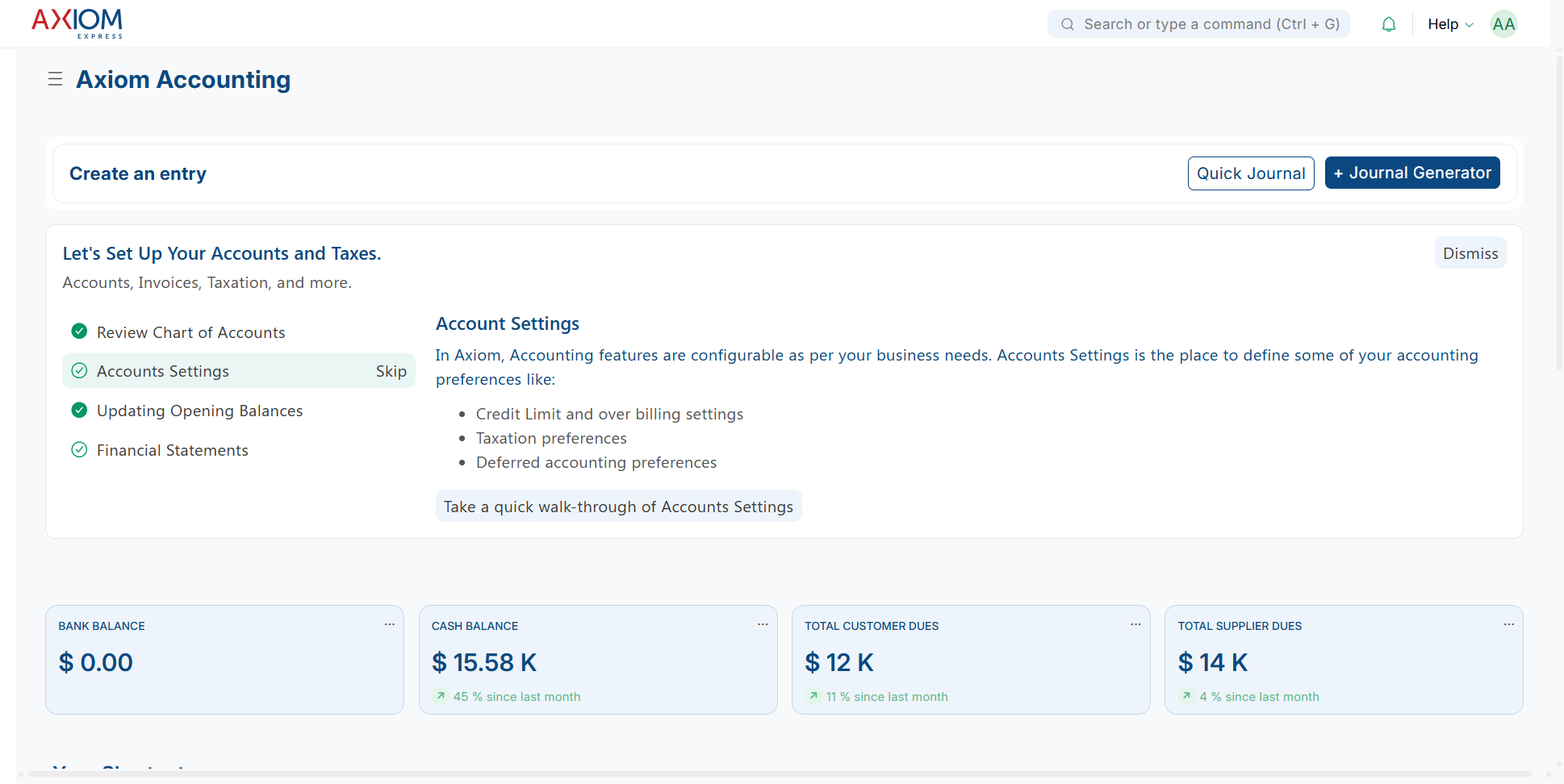This screenshot has width=1564, height=784.
Task: Toggle Updating Opening Balances checkmark
Action: (79, 410)
